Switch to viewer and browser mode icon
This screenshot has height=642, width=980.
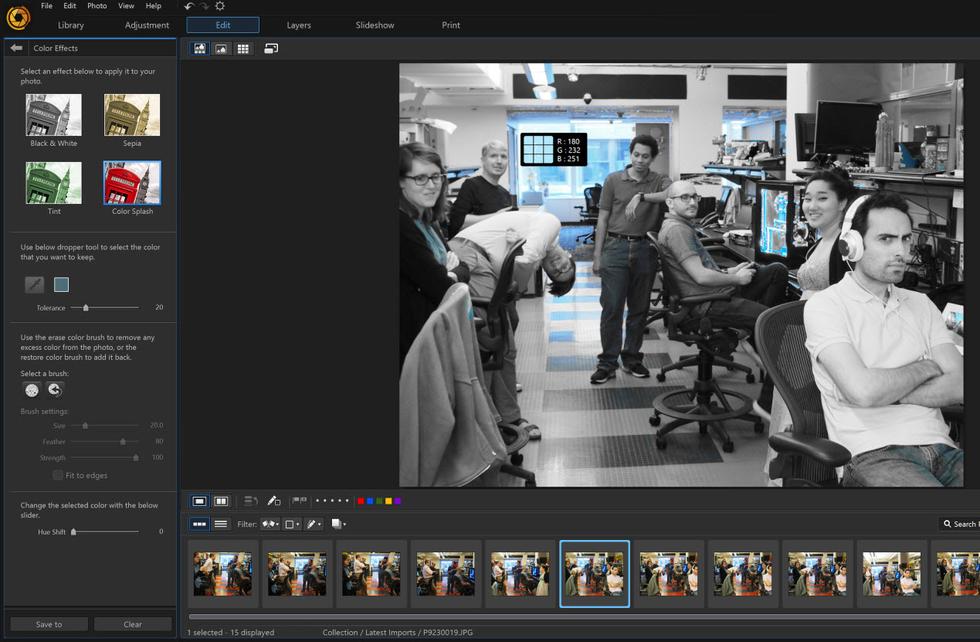click(200, 49)
